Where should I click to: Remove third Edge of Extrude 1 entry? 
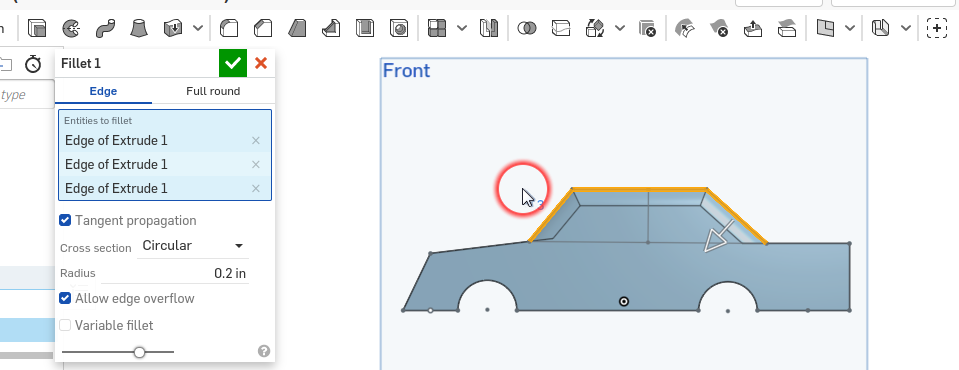(x=256, y=188)
